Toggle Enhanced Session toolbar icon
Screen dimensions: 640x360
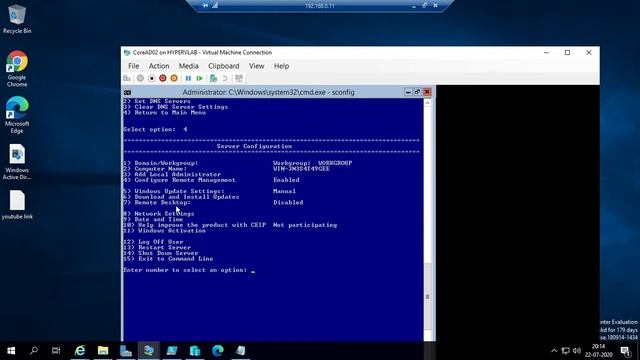(x=239, y=78)
